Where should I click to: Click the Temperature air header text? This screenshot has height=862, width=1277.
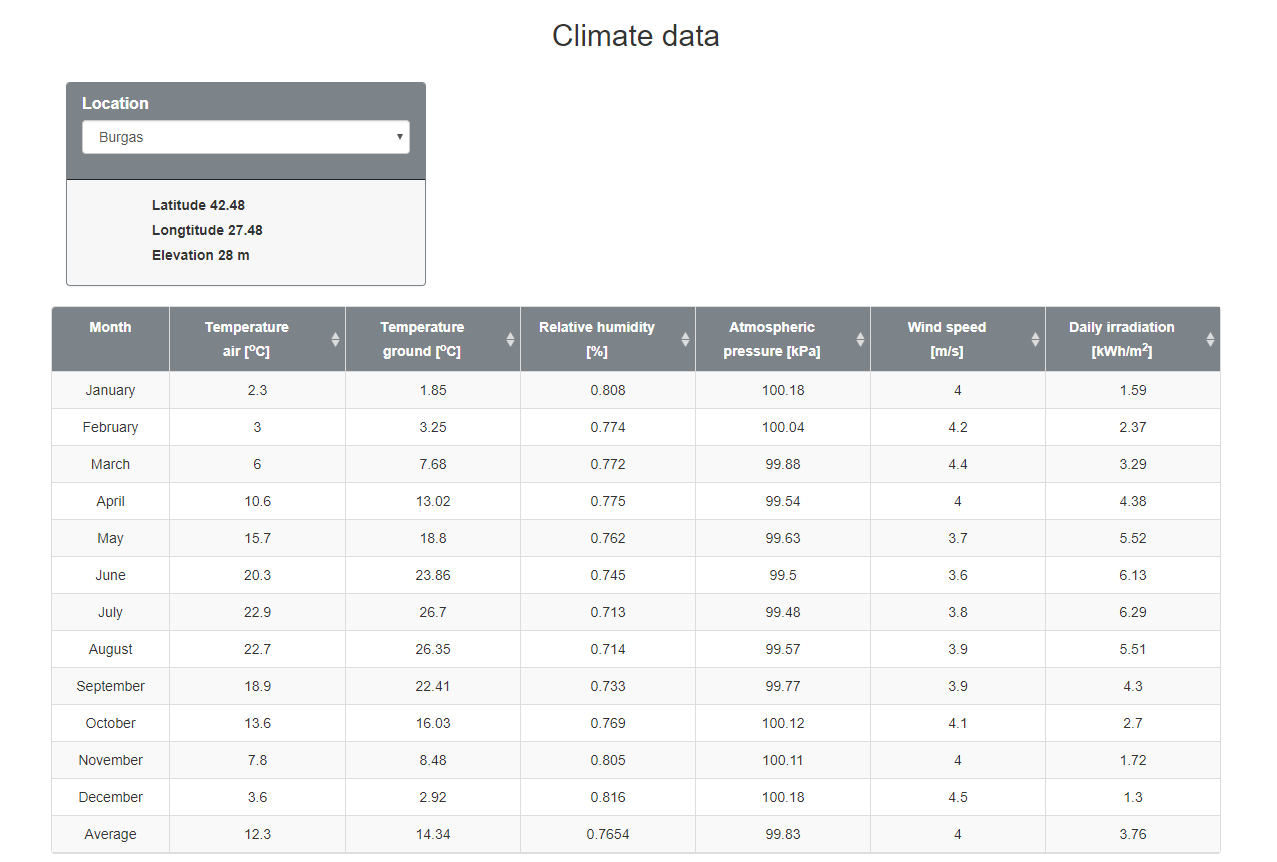[x=247, y=339]
